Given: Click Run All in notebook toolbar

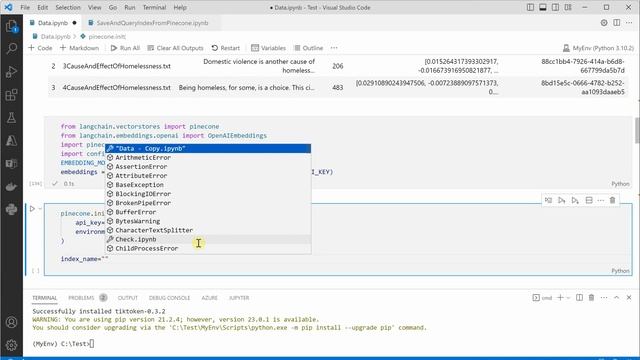Looking at the screenshot, I should [125, 48].
